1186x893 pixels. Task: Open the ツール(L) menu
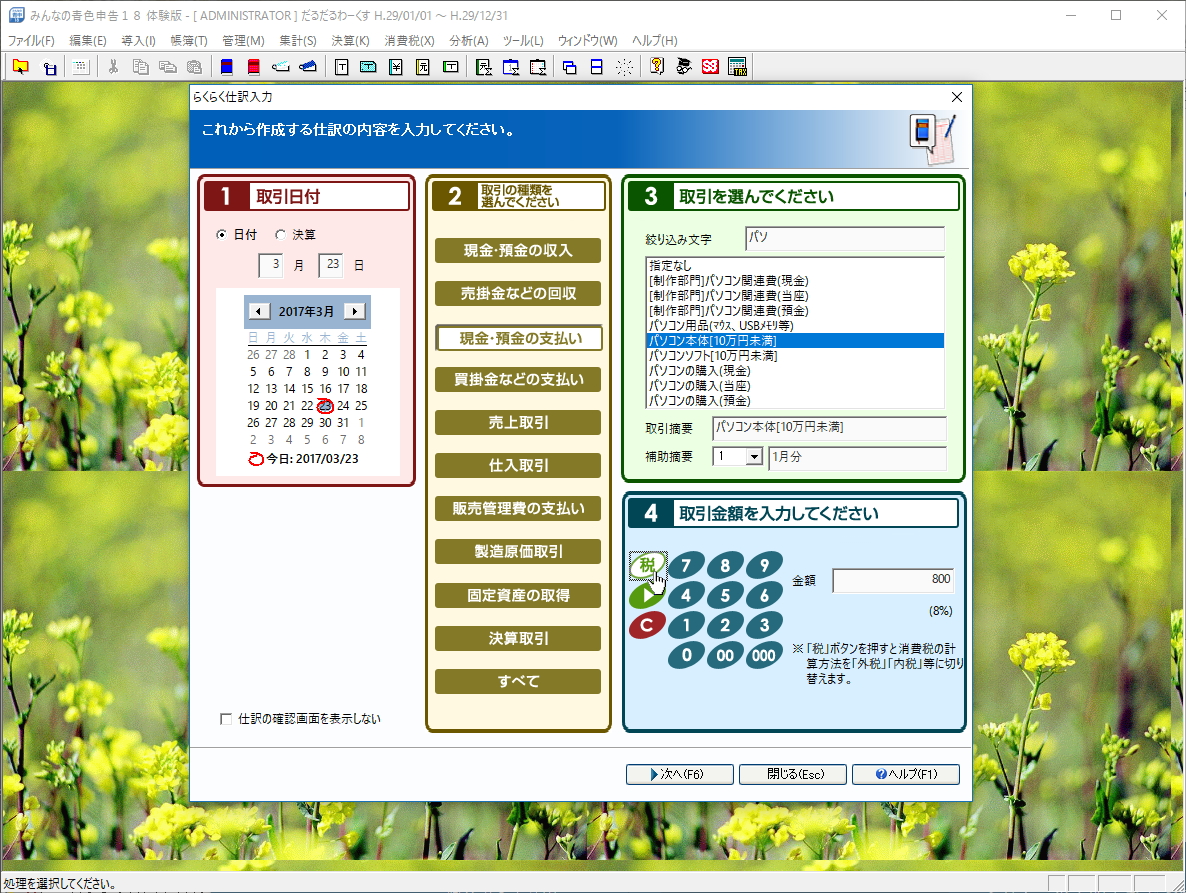(x=523, y=41)
